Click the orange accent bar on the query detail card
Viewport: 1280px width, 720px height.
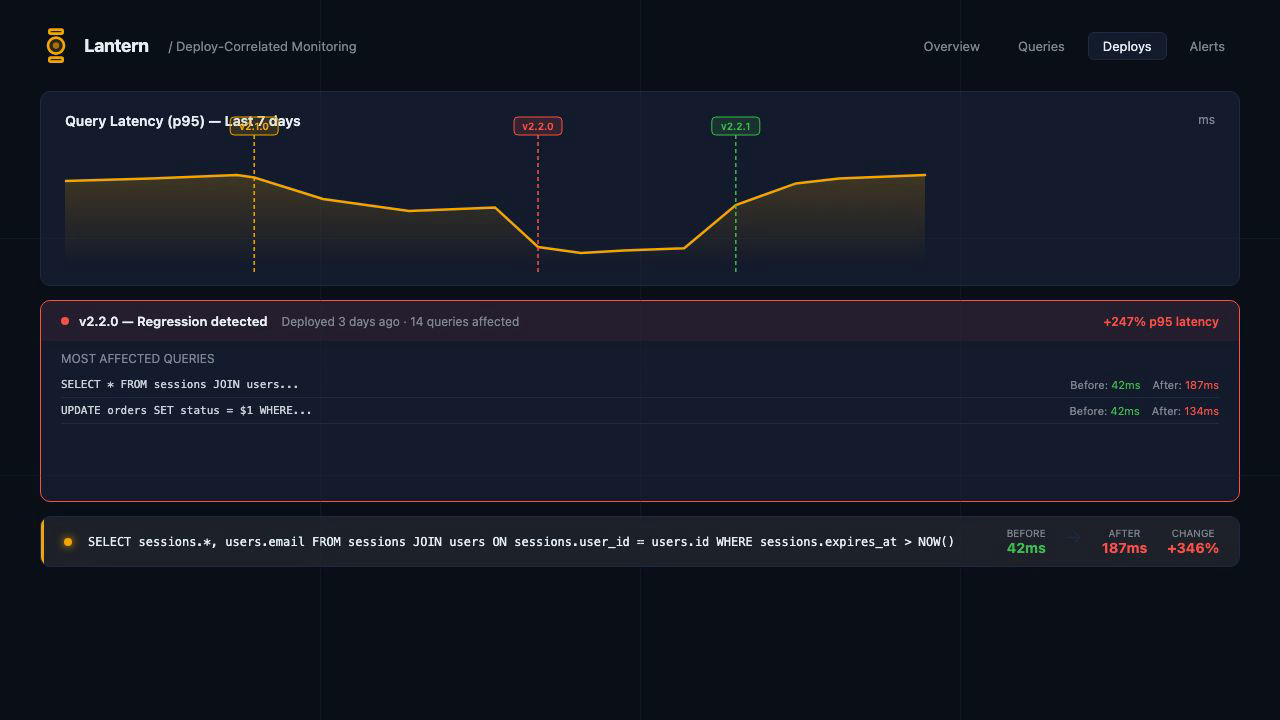coord(42,541)
